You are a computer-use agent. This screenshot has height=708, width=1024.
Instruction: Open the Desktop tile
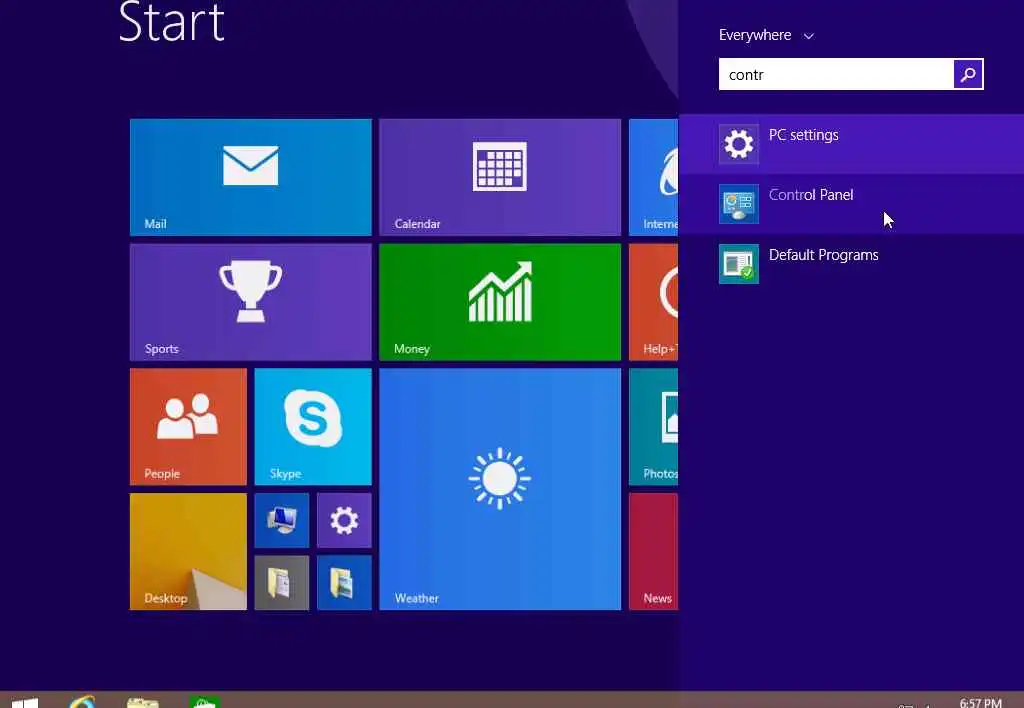pyautogui.click(x=188, y=551)
